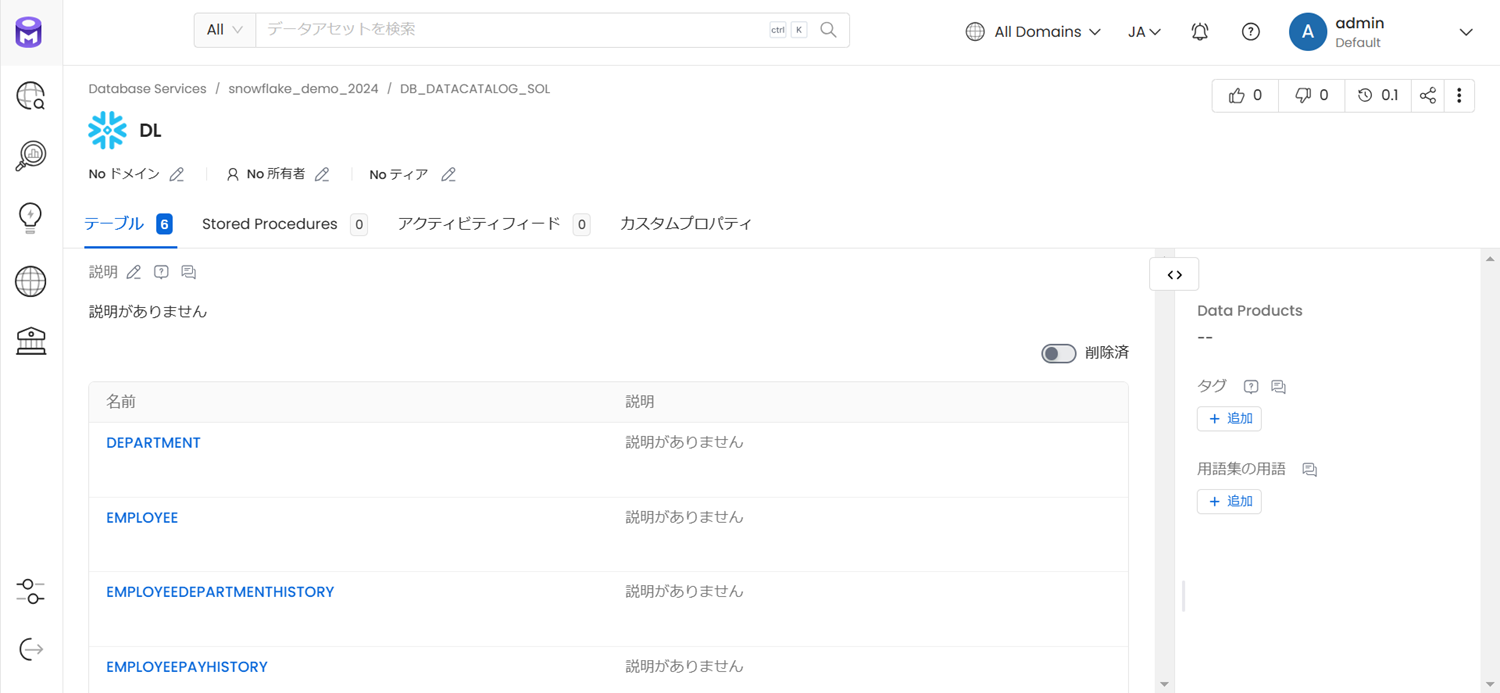Viewport: 1500px width, 693px height.
Task: Expand the All Domains dropdown
Action: coord(1034,32)
